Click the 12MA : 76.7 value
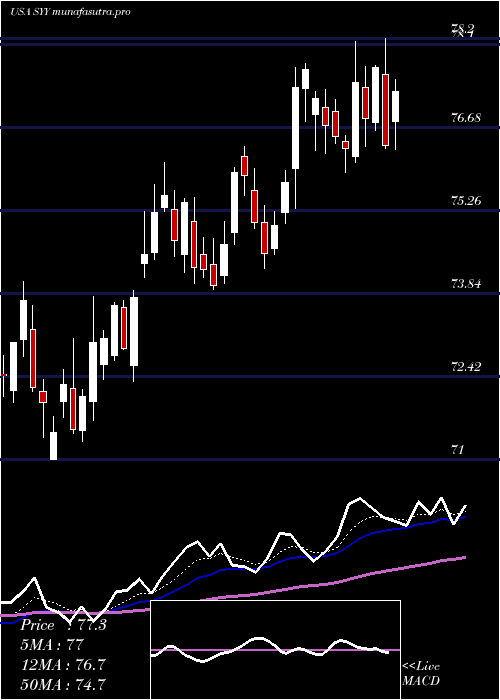 point(63,665)
